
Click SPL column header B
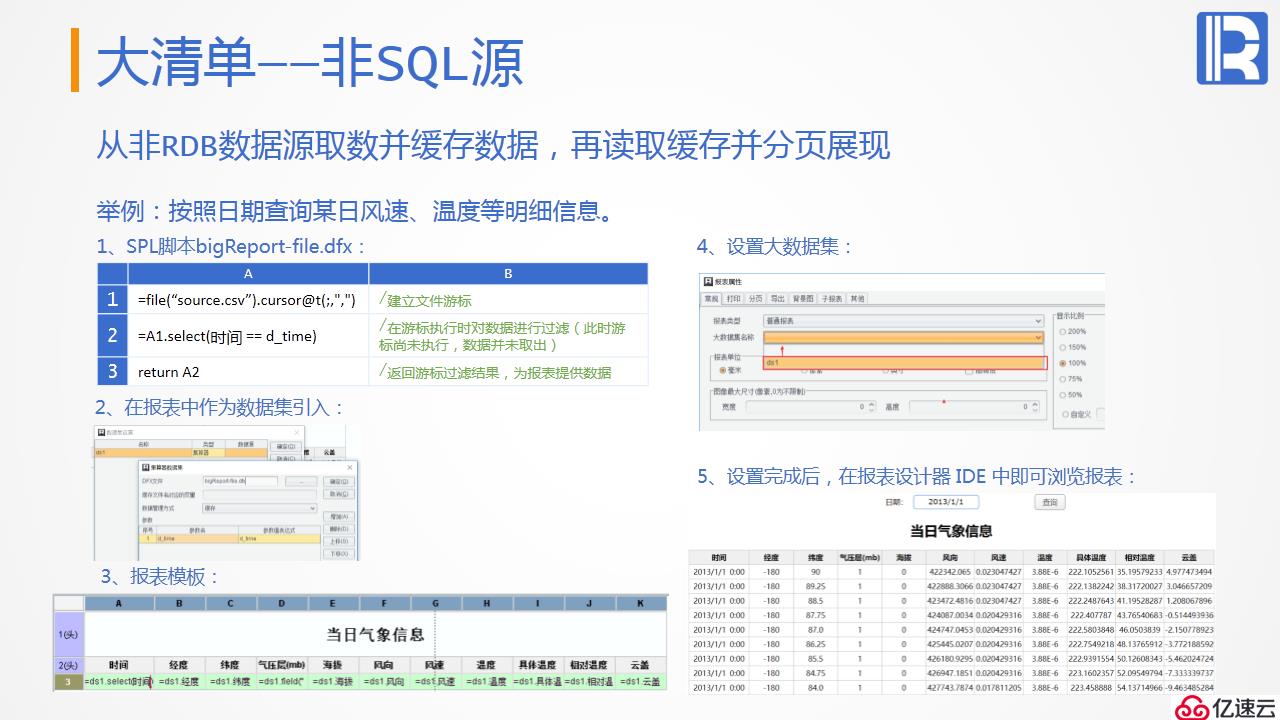[508, 274]
